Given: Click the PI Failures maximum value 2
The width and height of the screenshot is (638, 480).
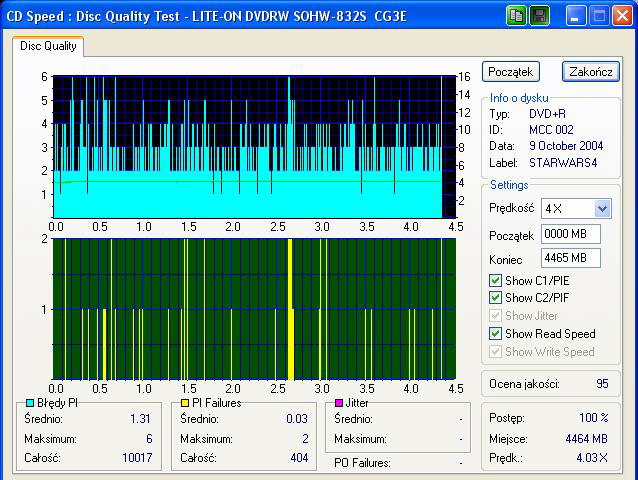Looking at the screenshot, I should click(x=305, y=439).
